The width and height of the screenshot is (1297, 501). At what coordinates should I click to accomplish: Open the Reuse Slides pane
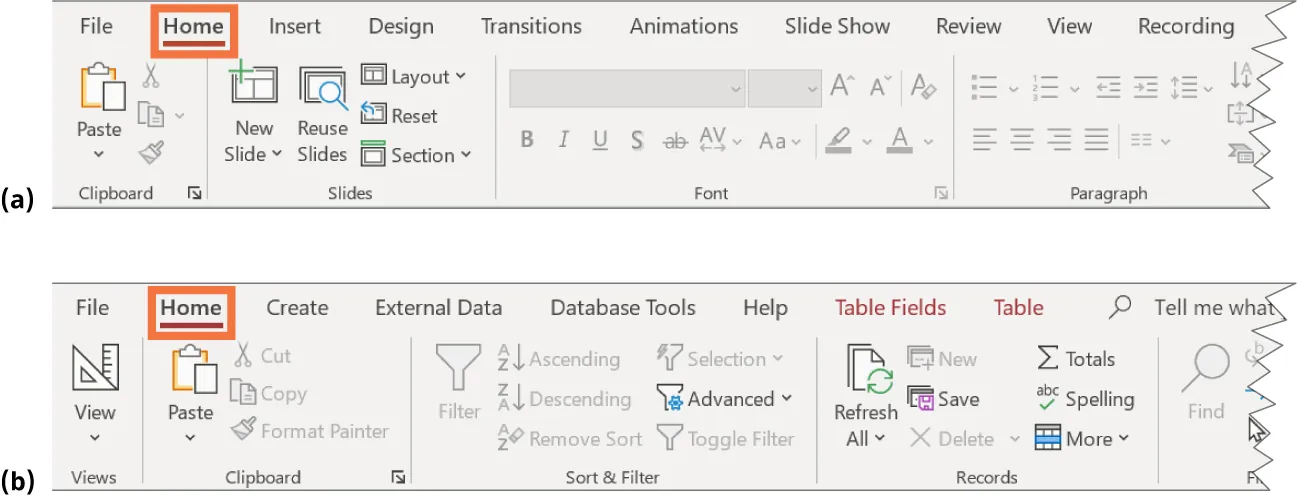[322, 89]
